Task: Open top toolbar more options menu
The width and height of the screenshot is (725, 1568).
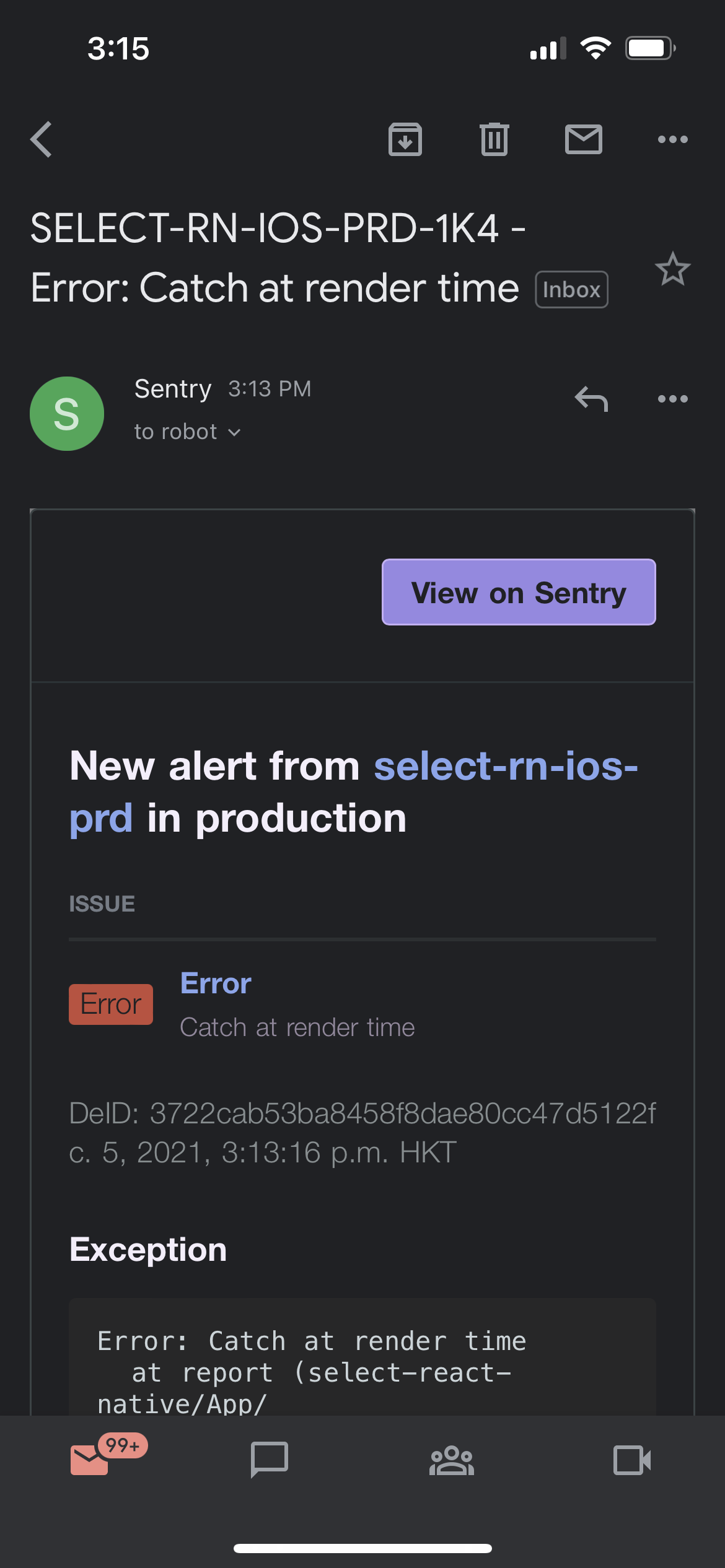Action: pyautogui.click(x=672, y=139)
